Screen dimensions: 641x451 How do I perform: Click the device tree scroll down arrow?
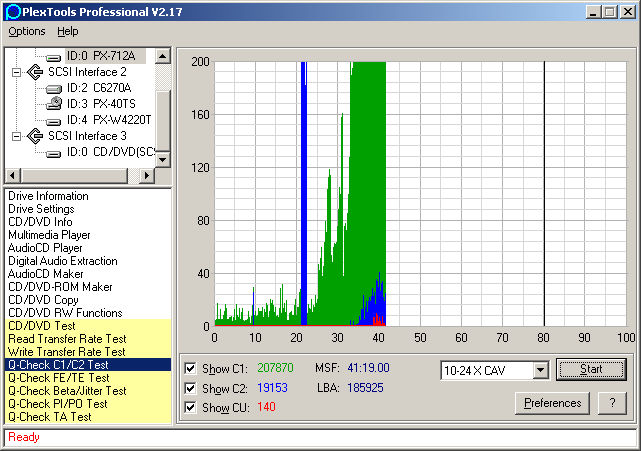[x=163, y=159]
